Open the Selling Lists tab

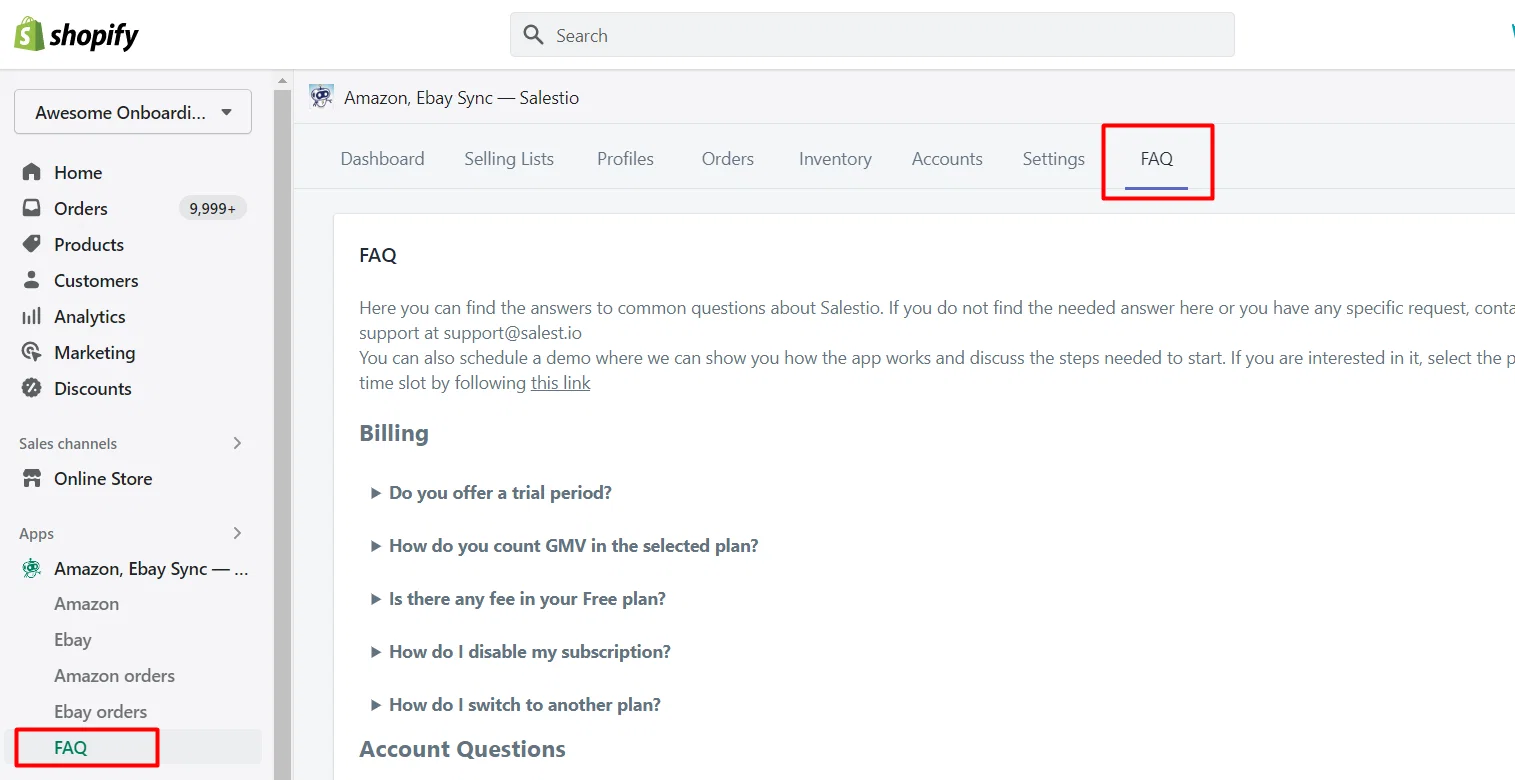[x=509, y=159]
